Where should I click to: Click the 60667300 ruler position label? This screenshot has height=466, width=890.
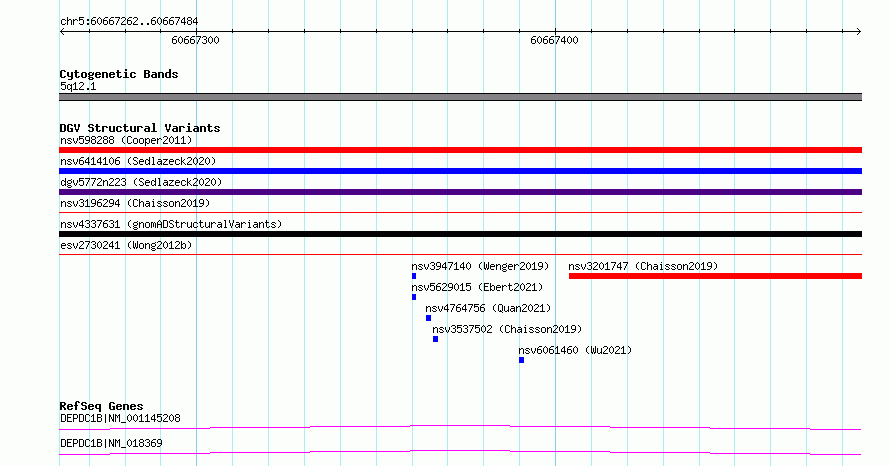point(195,40)
